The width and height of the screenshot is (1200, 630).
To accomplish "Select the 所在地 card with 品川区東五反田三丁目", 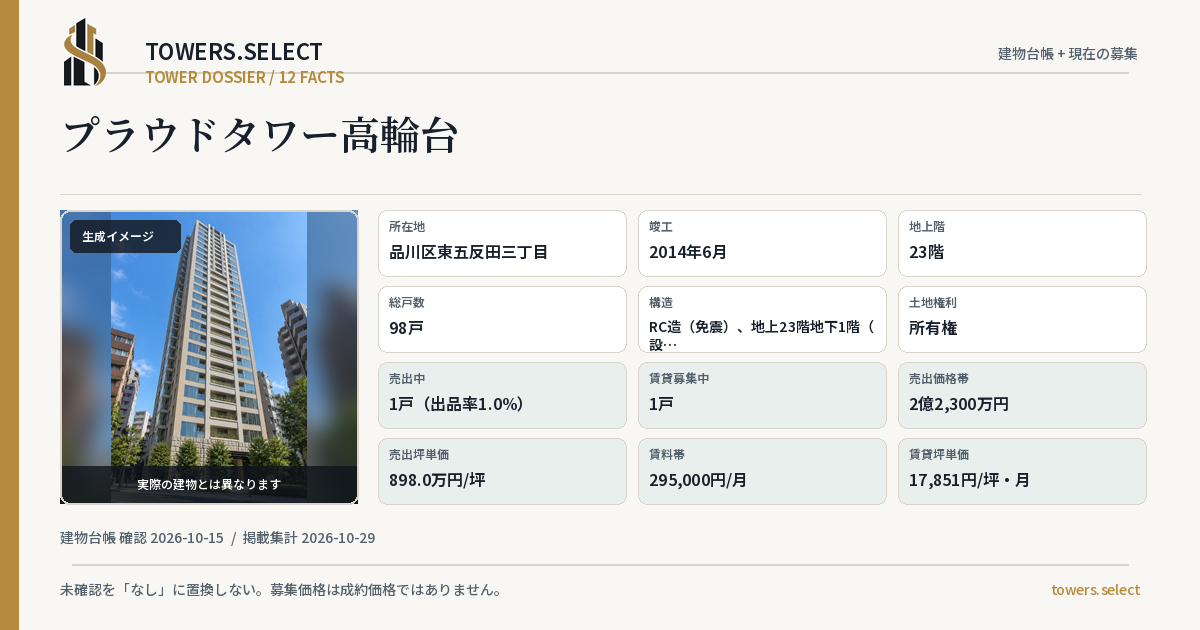I will click(502, 243).
